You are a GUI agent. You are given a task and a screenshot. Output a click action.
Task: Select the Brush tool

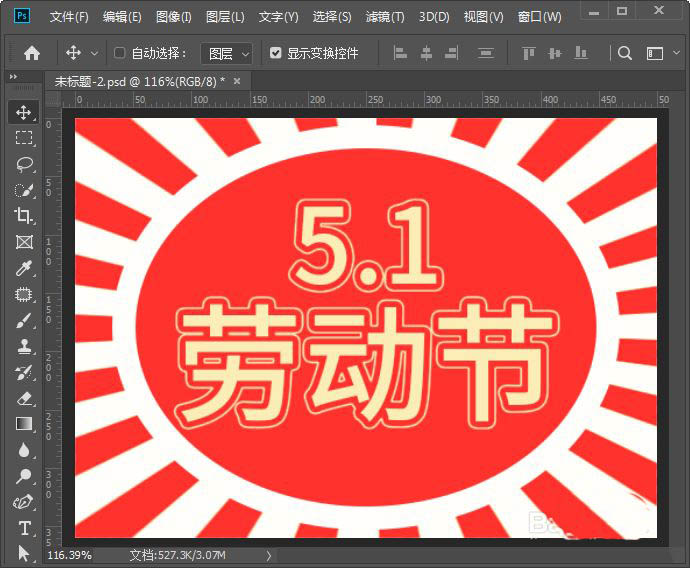(x=24, y=320)
